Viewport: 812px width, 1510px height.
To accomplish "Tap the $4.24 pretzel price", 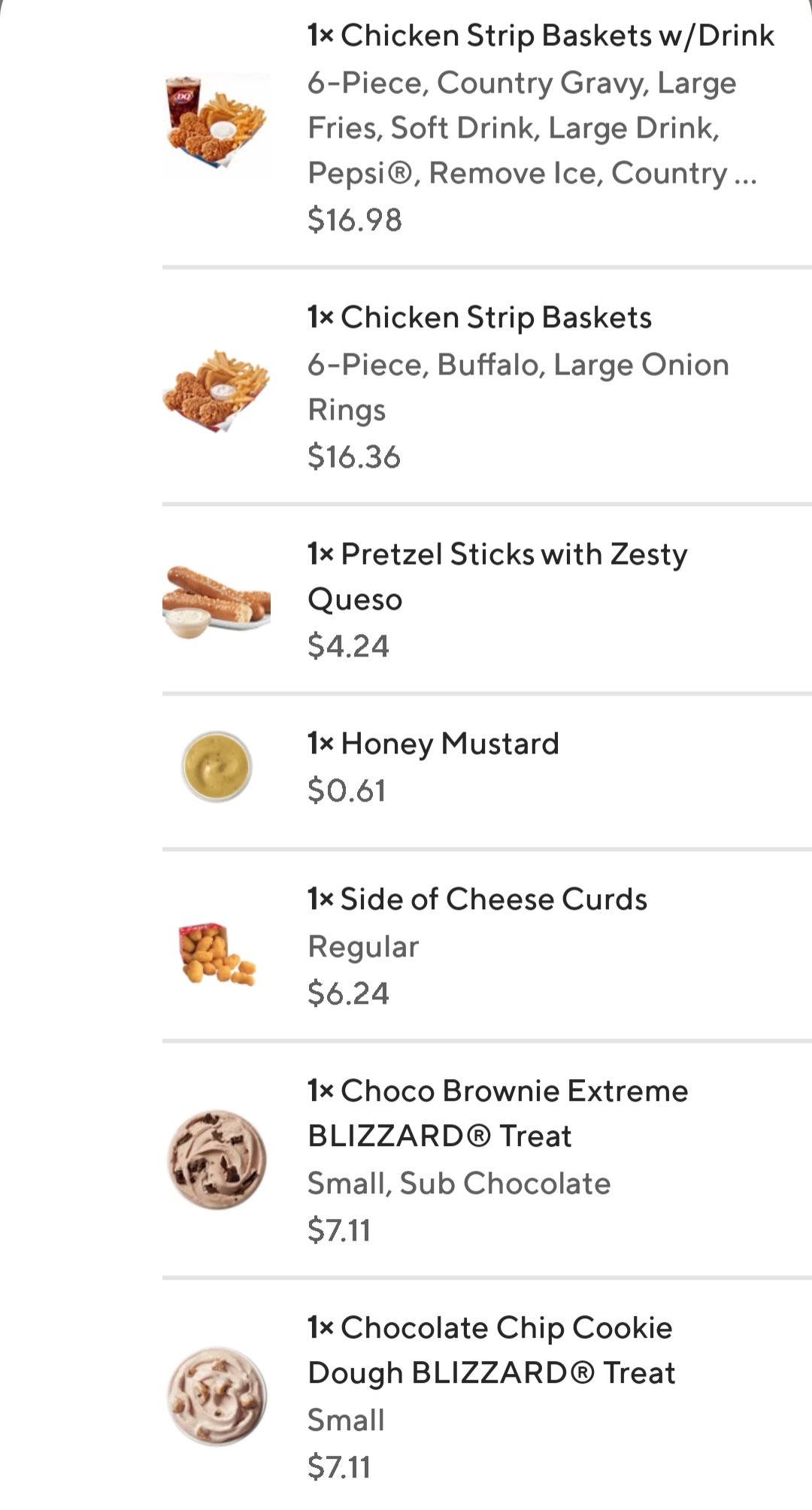I will pyautogui.click(x=348, y=646).
